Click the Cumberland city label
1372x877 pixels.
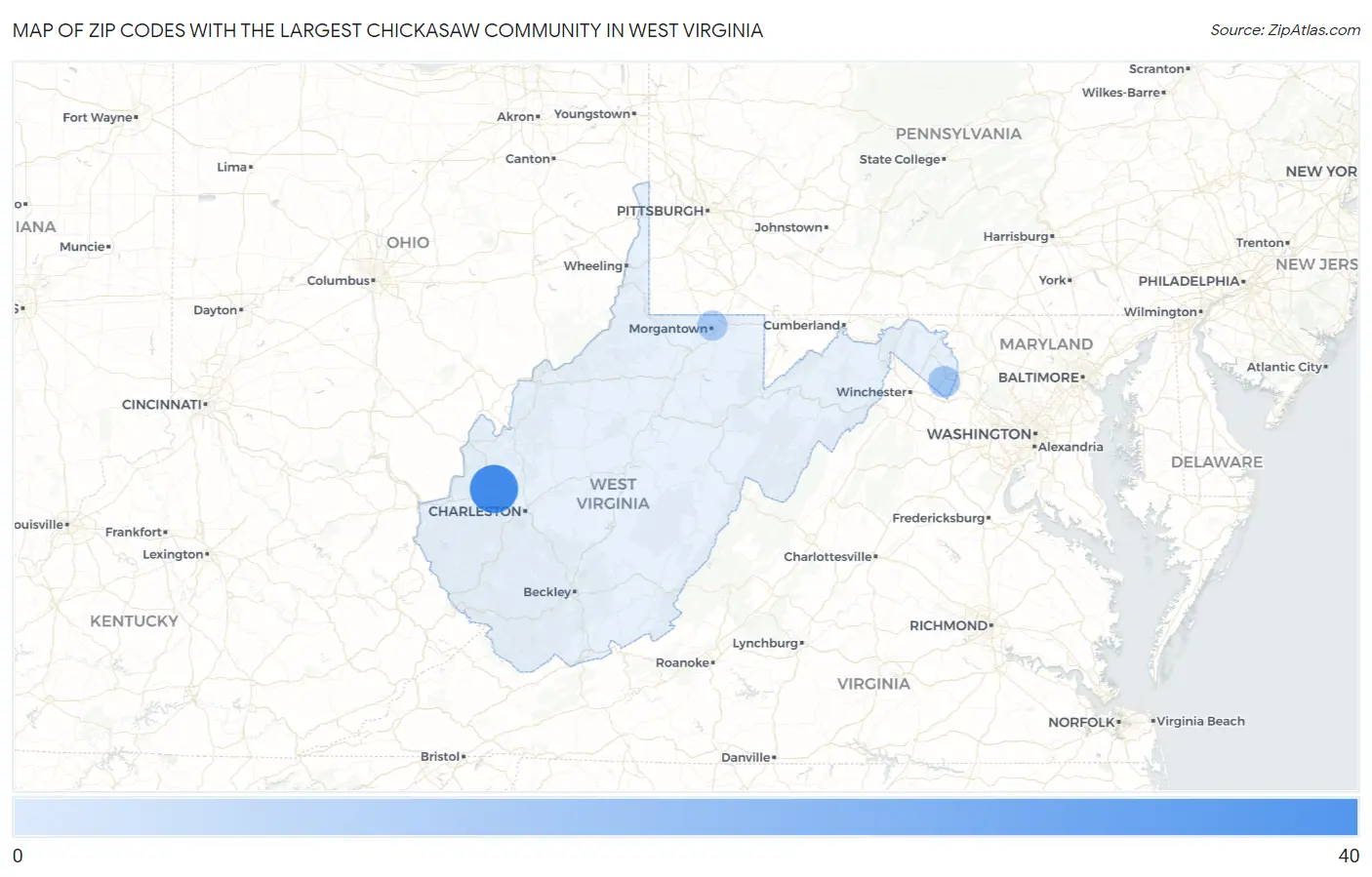pos(802,325)
